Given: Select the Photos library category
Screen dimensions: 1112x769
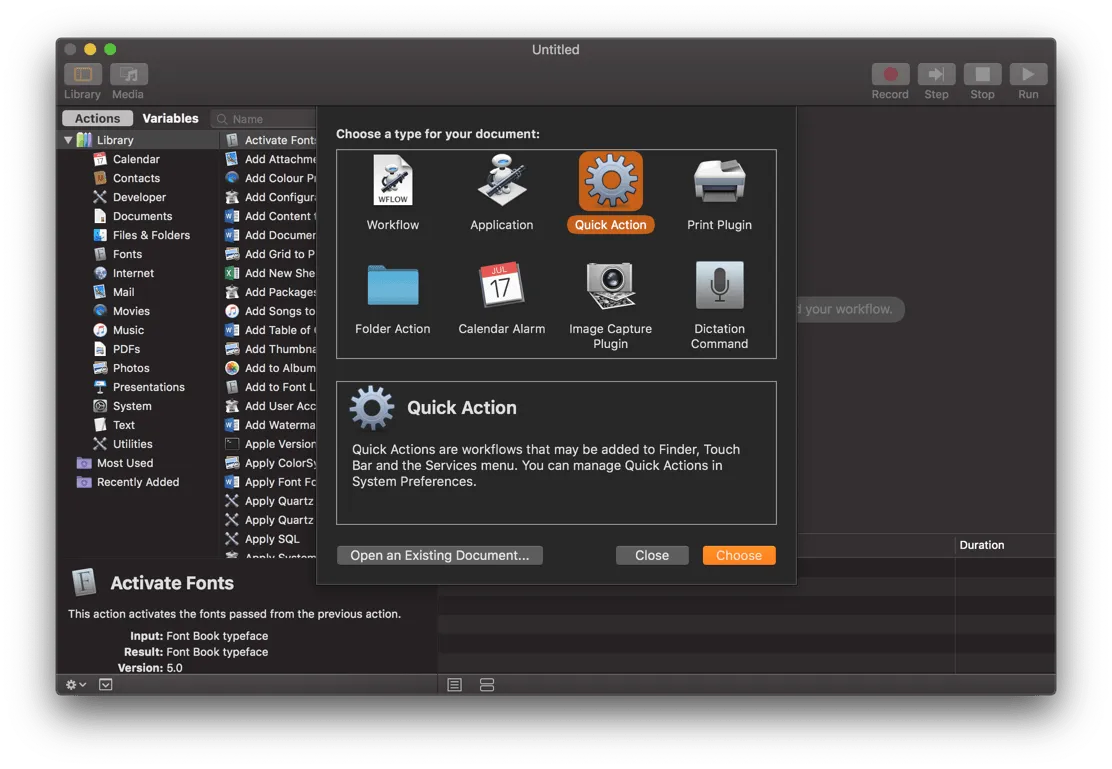Looking at the screenshot, I should [x=131, y=368].
